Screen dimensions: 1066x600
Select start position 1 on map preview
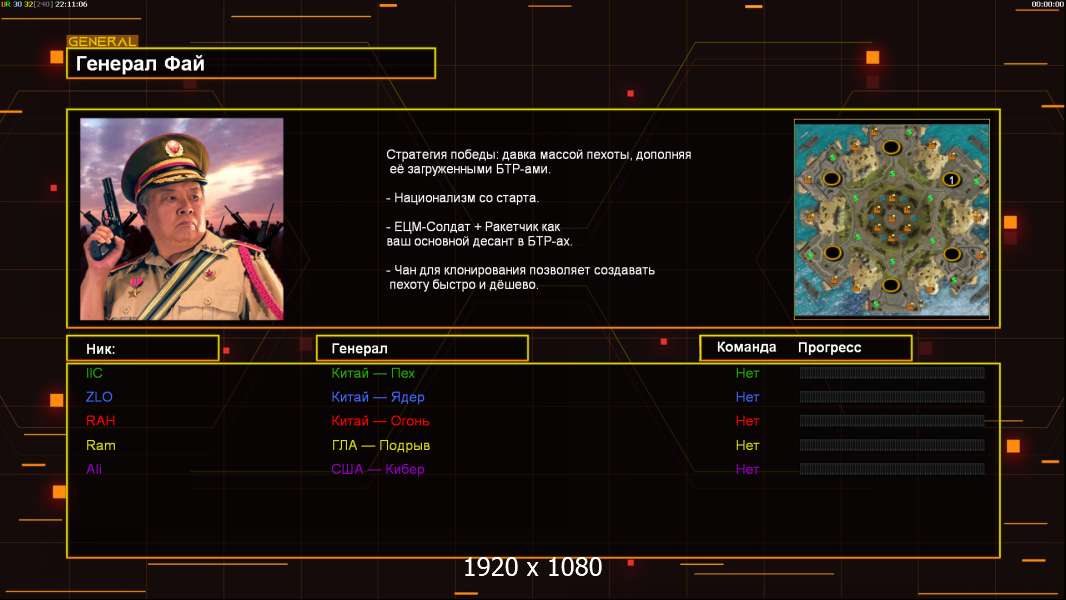pos(951,179)
